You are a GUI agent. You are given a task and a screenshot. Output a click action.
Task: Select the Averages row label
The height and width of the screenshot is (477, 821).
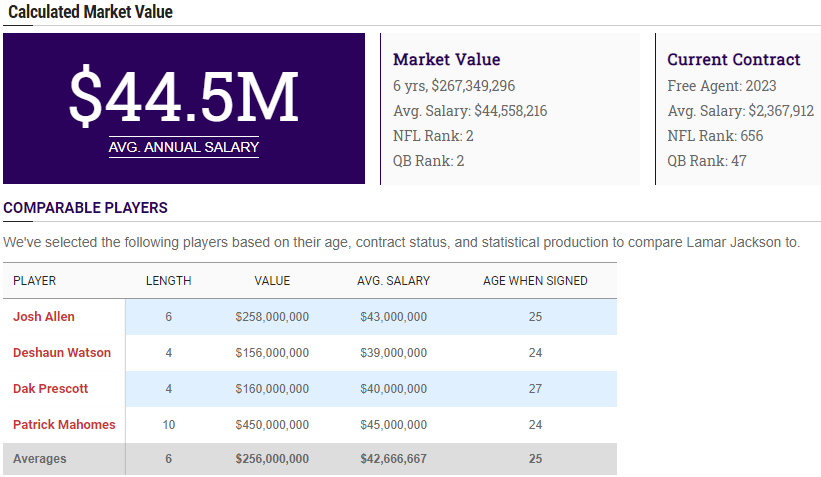40,459
